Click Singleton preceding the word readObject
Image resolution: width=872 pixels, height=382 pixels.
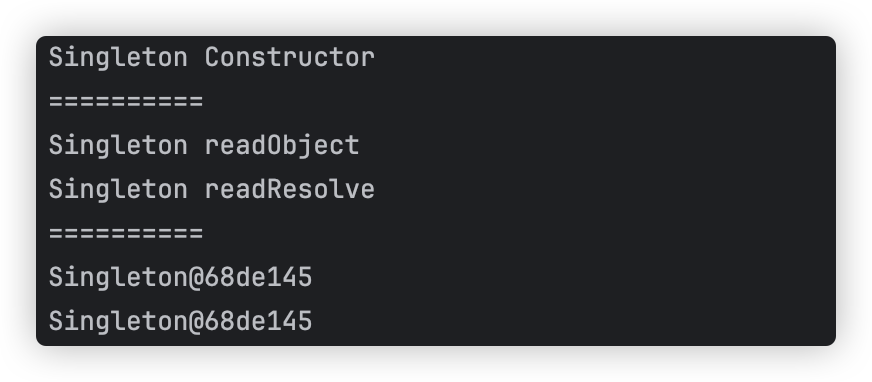118,147
